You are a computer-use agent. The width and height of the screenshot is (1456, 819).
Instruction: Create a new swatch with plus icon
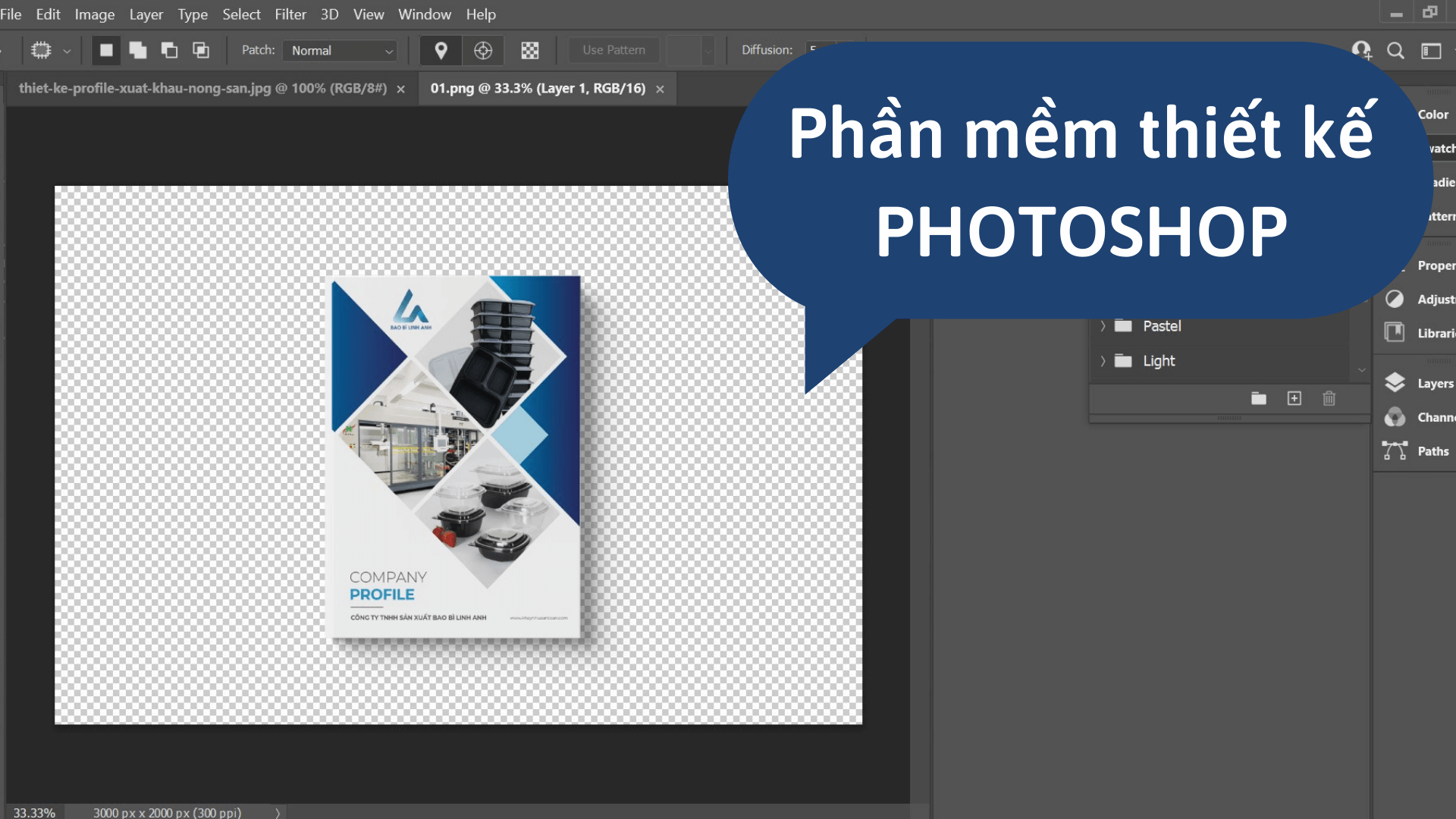1294,398
